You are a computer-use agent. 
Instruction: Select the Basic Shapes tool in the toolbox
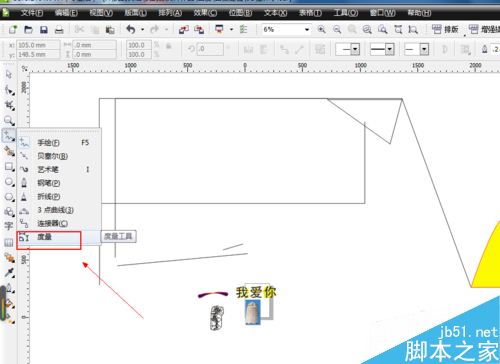(x=9, y=212)
